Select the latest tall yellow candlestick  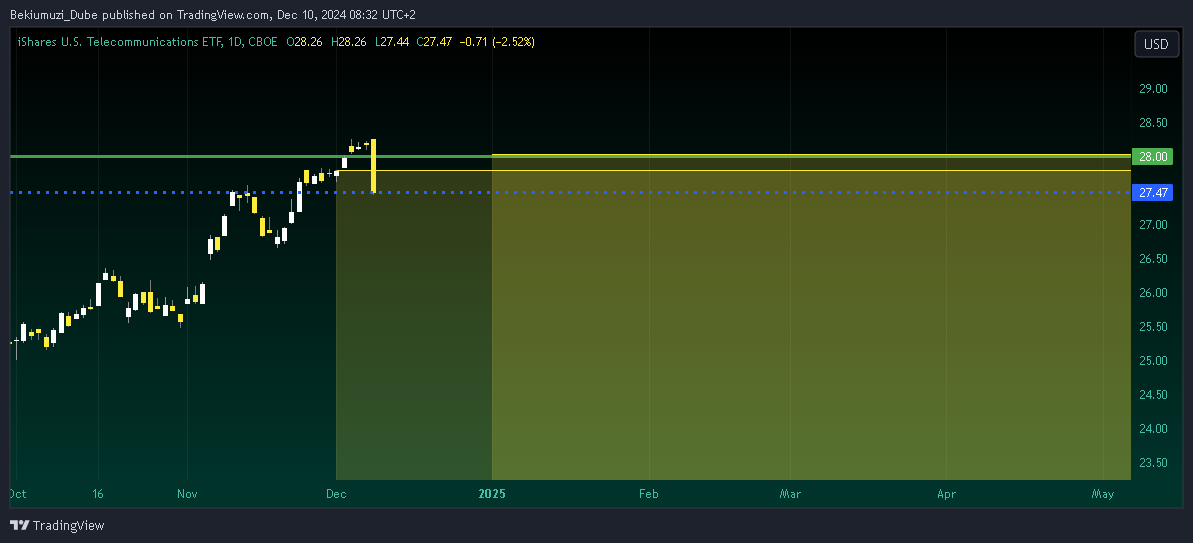[374, 166]
